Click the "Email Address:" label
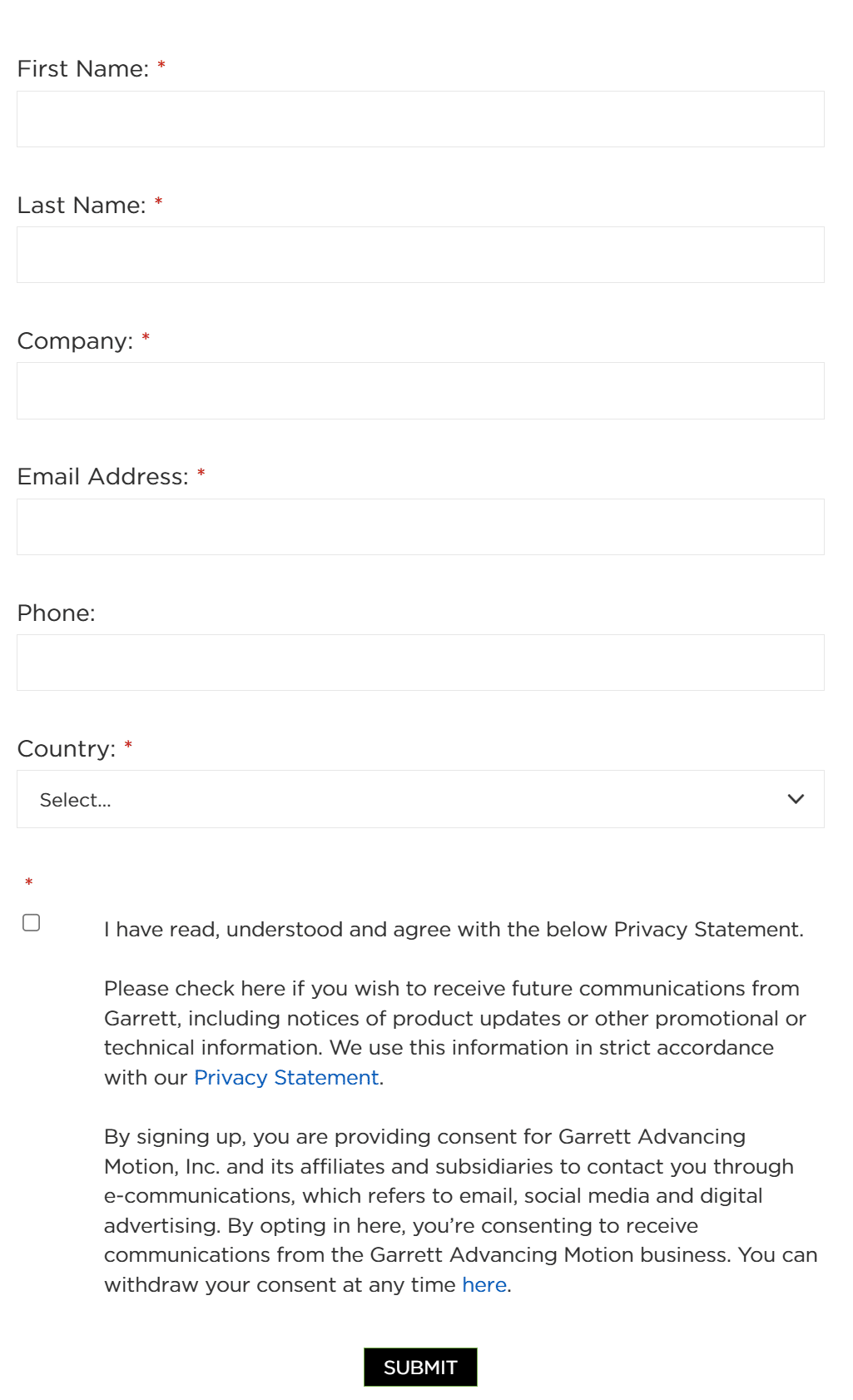 coord(102,476)
